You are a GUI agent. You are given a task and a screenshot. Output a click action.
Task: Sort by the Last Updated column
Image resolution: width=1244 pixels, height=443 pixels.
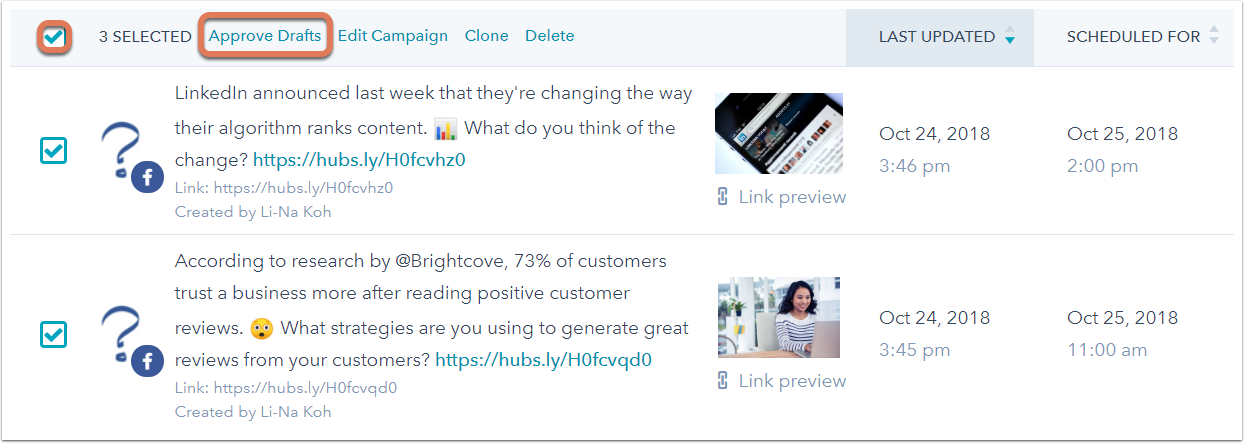[937, 37]
